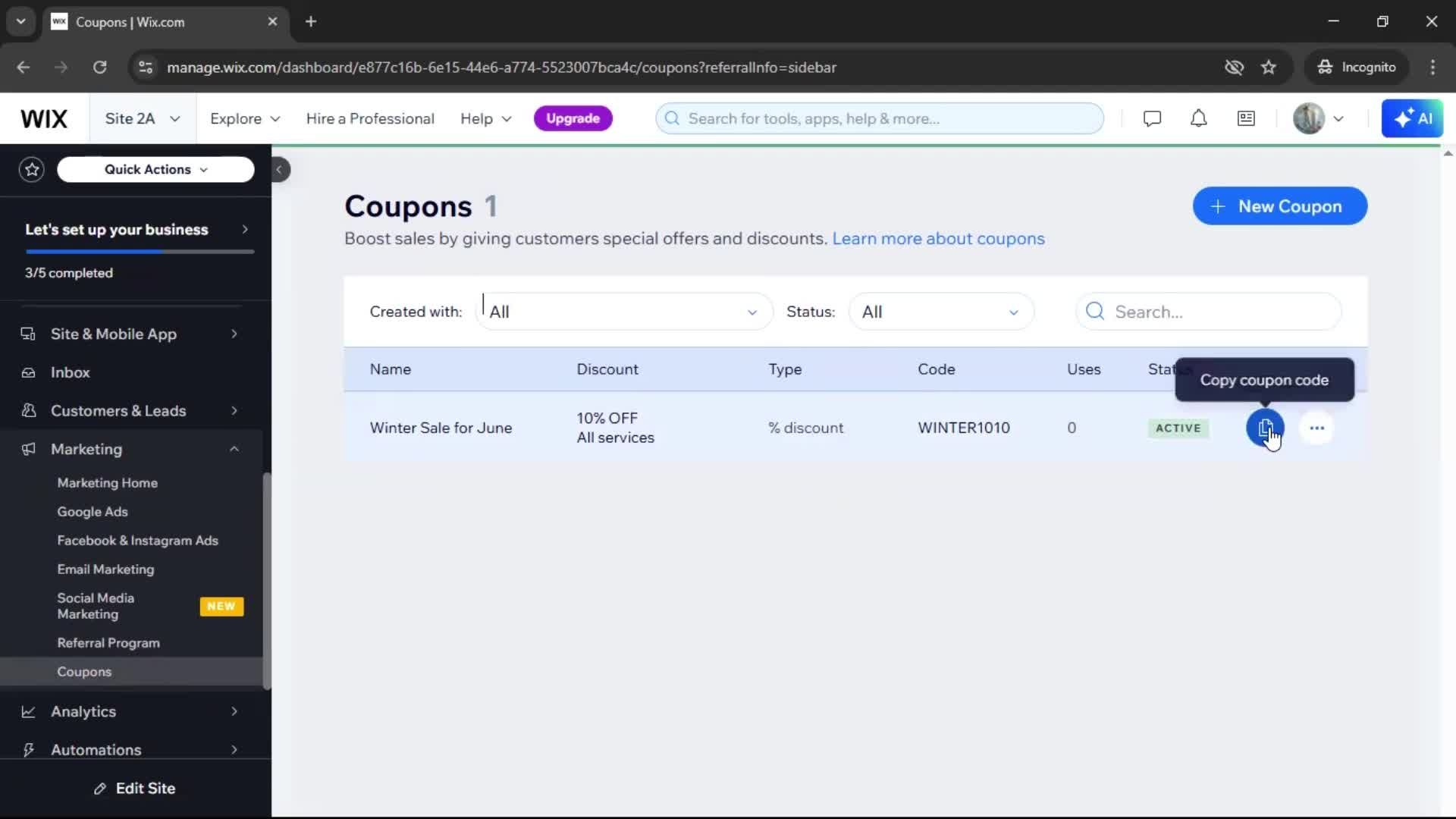Click the Name column header

(x=390, y=369)
